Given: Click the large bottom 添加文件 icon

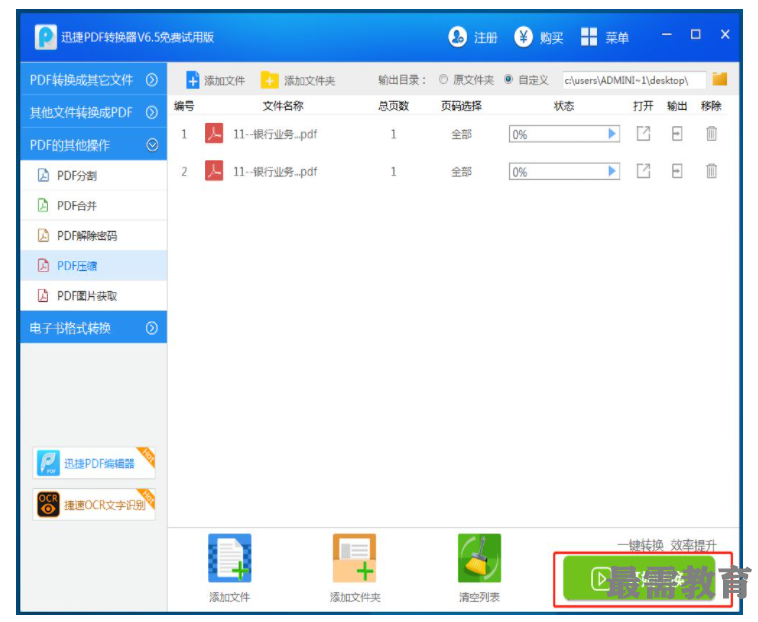Looking at the screenshot, I should 230,558.
